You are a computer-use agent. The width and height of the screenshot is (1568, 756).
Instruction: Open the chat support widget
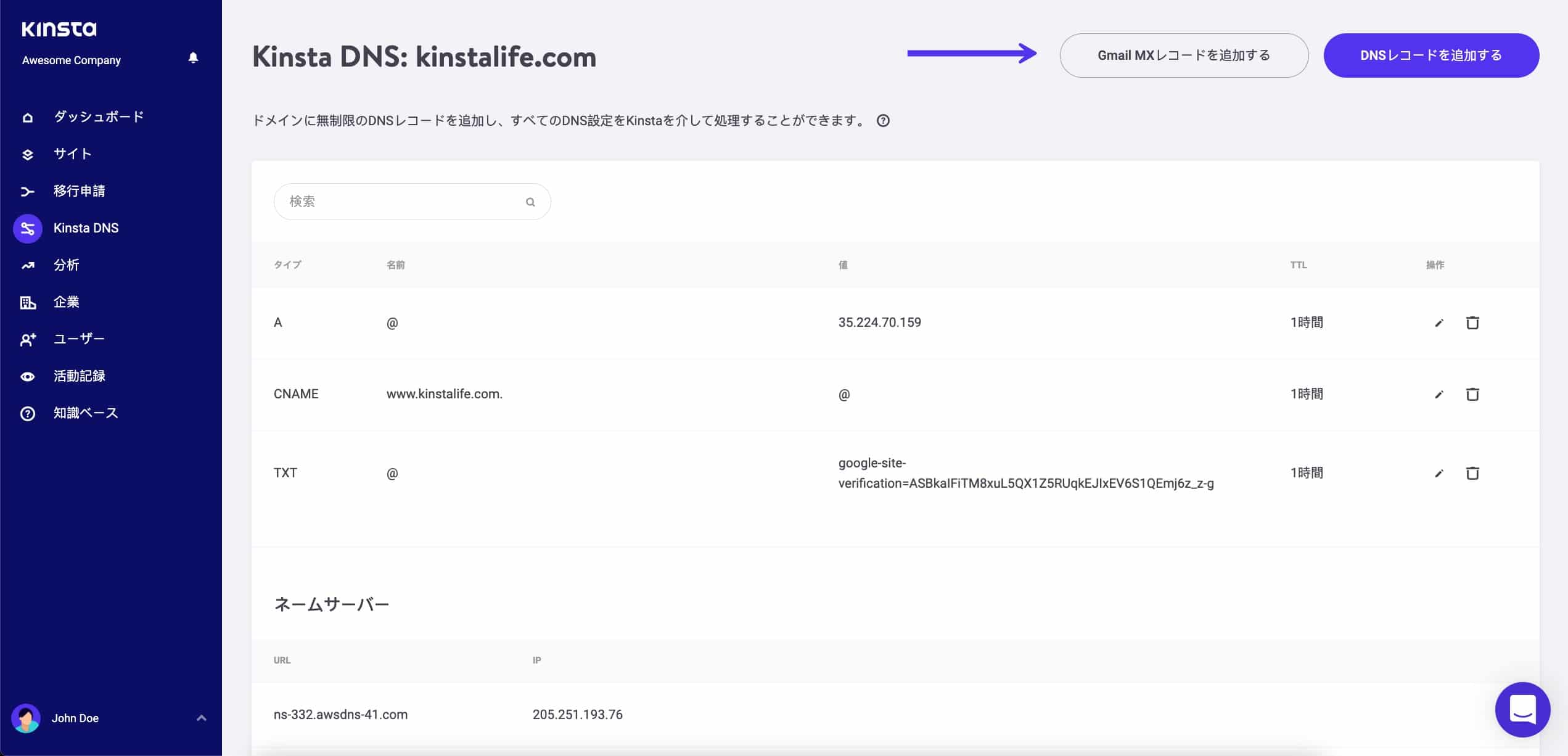pyautogui.click(x=1522, y=710)
